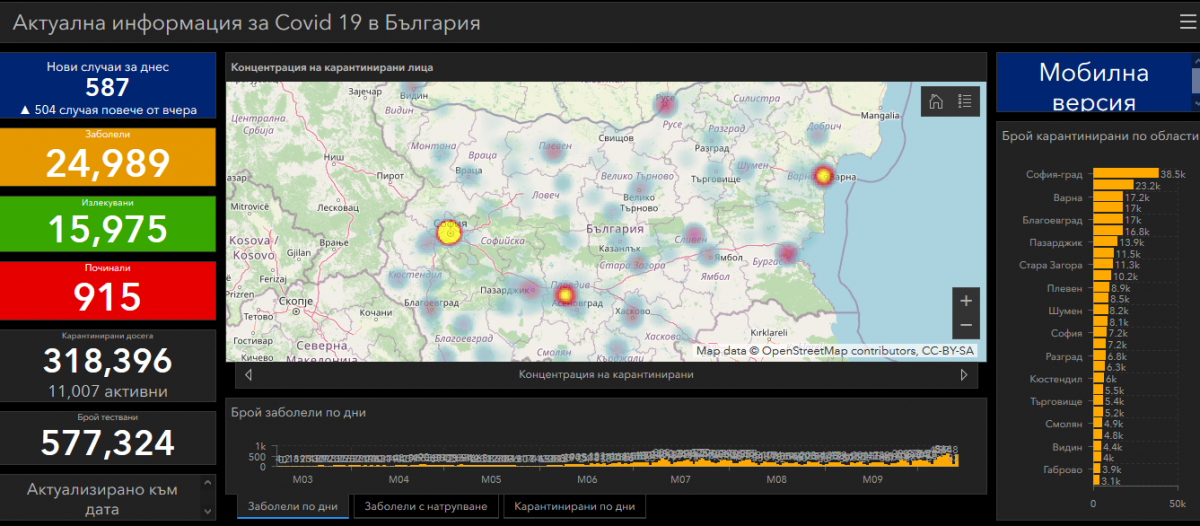Select the Карантинирани досега 318,396 card

[108, 366]
